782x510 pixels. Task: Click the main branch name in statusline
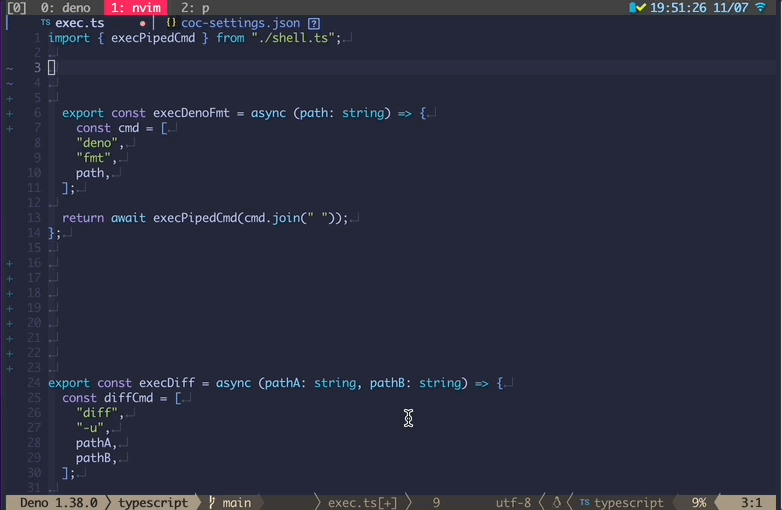point(236,503)
